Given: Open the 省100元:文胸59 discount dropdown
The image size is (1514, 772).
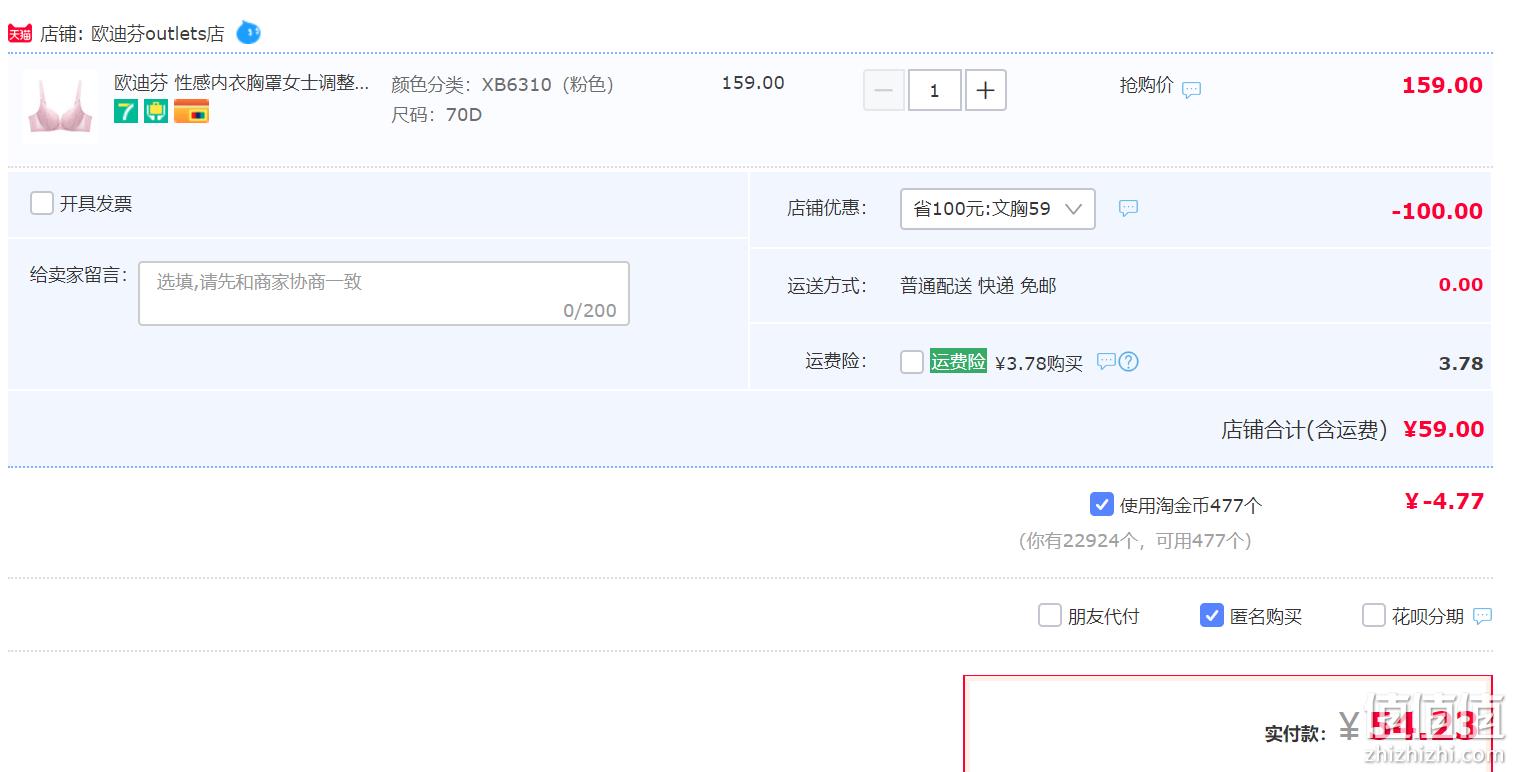Looking at the screenshot, I should 998,209.
